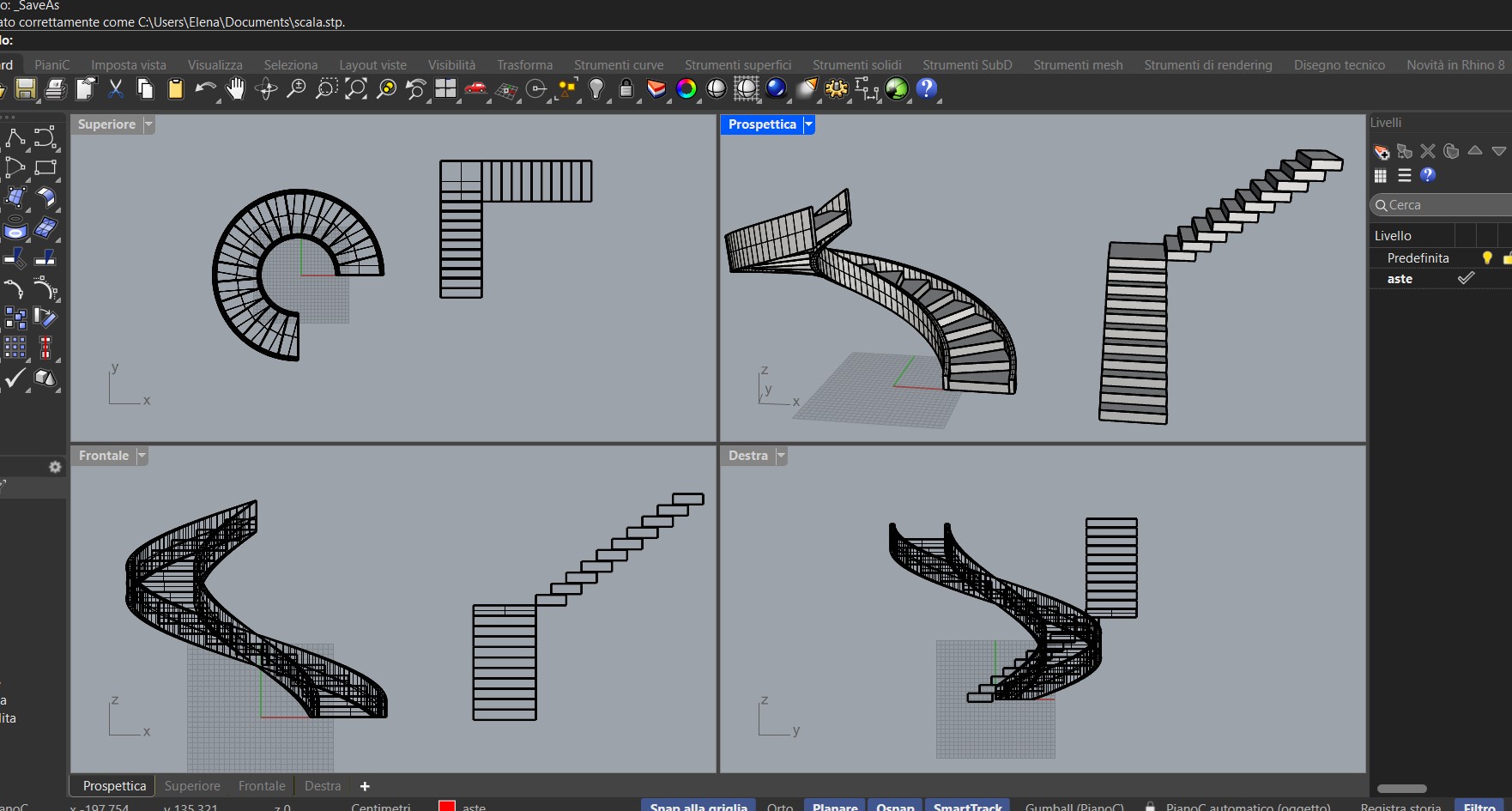Screen dimensions: 1512x811
Task: Expand the Destra viewport title dropdown
Action: click(x=781, y=456)
